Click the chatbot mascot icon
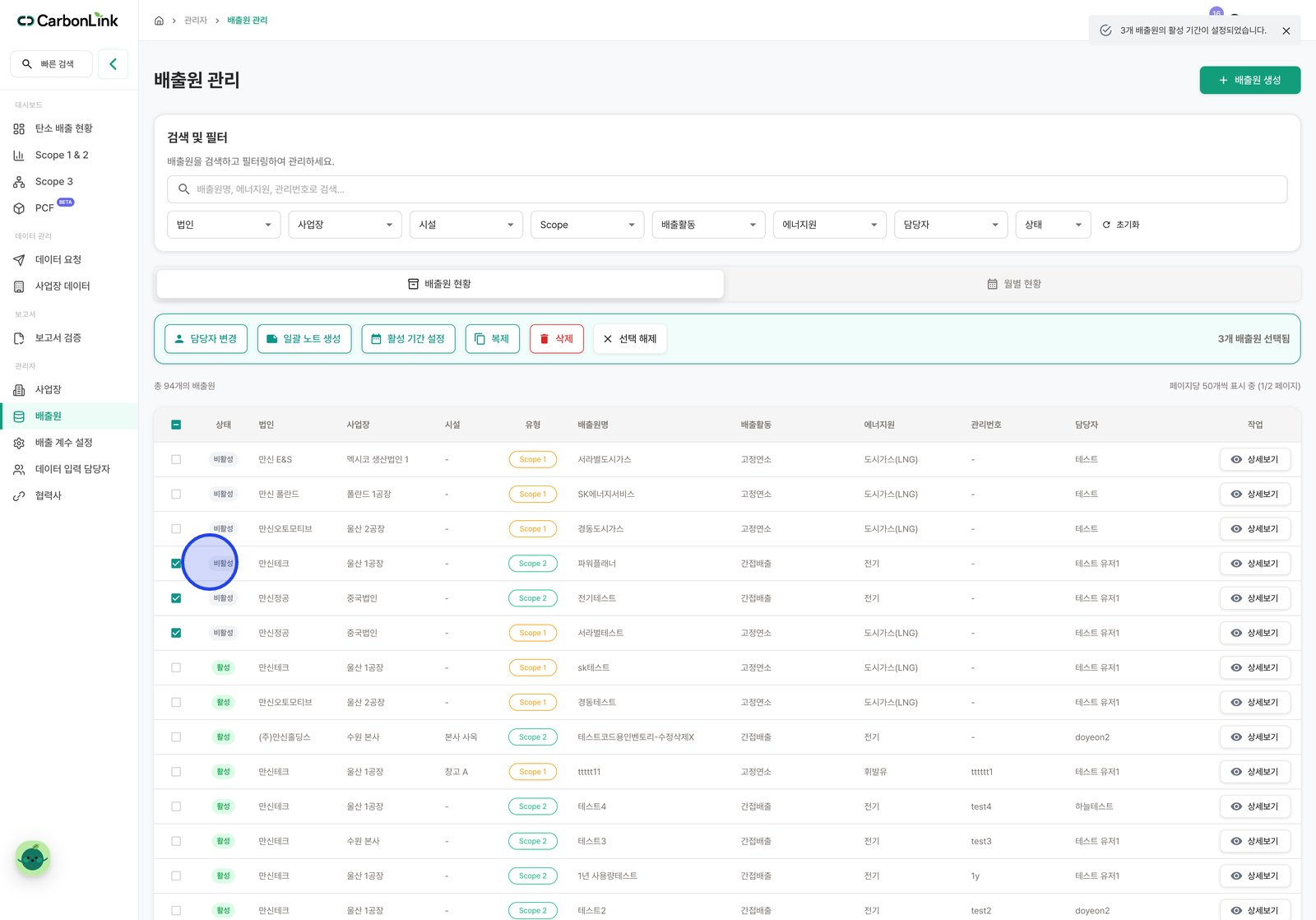 33,859
